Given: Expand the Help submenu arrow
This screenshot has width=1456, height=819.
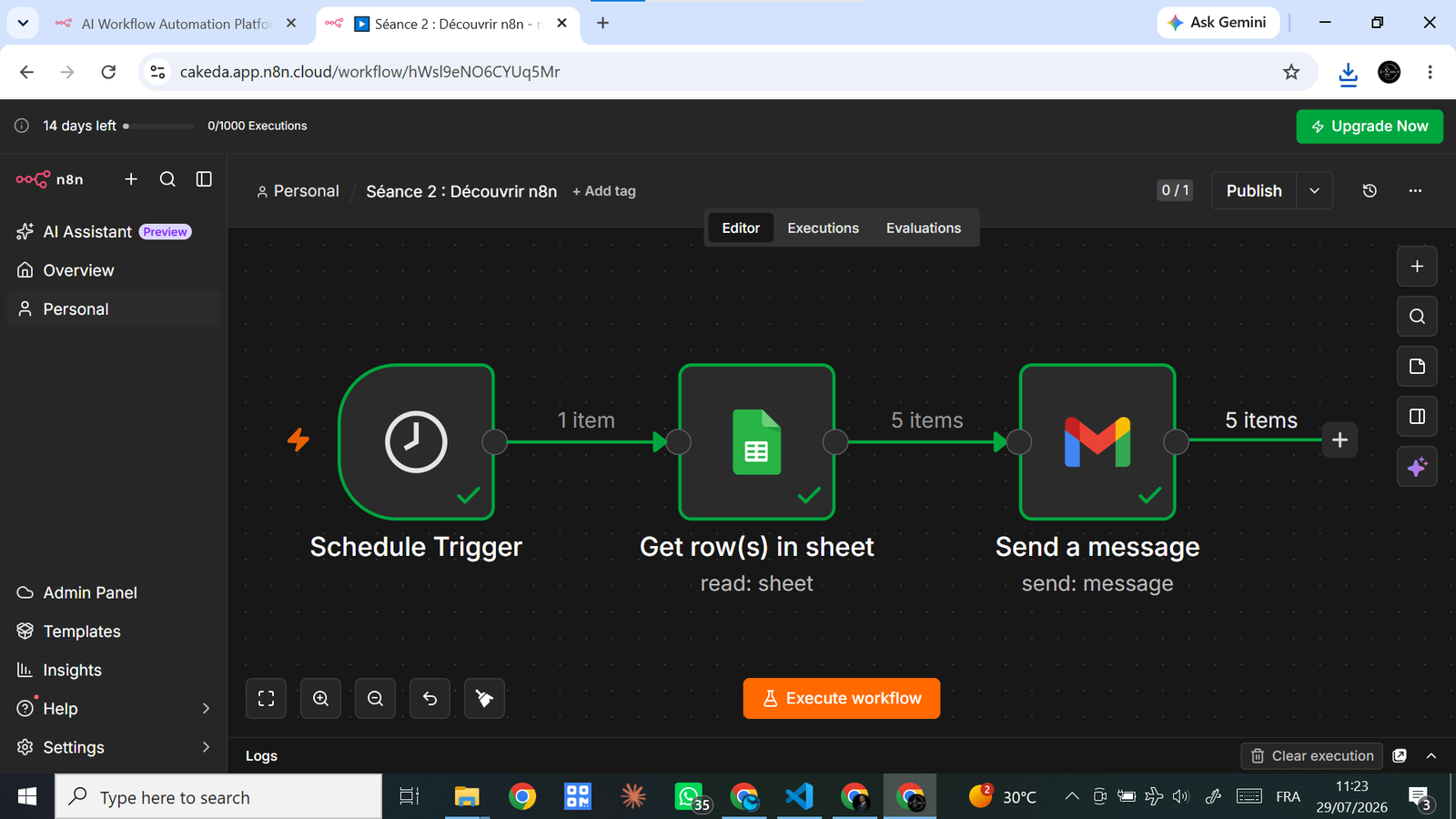Looking at the screenshot, I should pyautogui.click(x=206, y=709).
